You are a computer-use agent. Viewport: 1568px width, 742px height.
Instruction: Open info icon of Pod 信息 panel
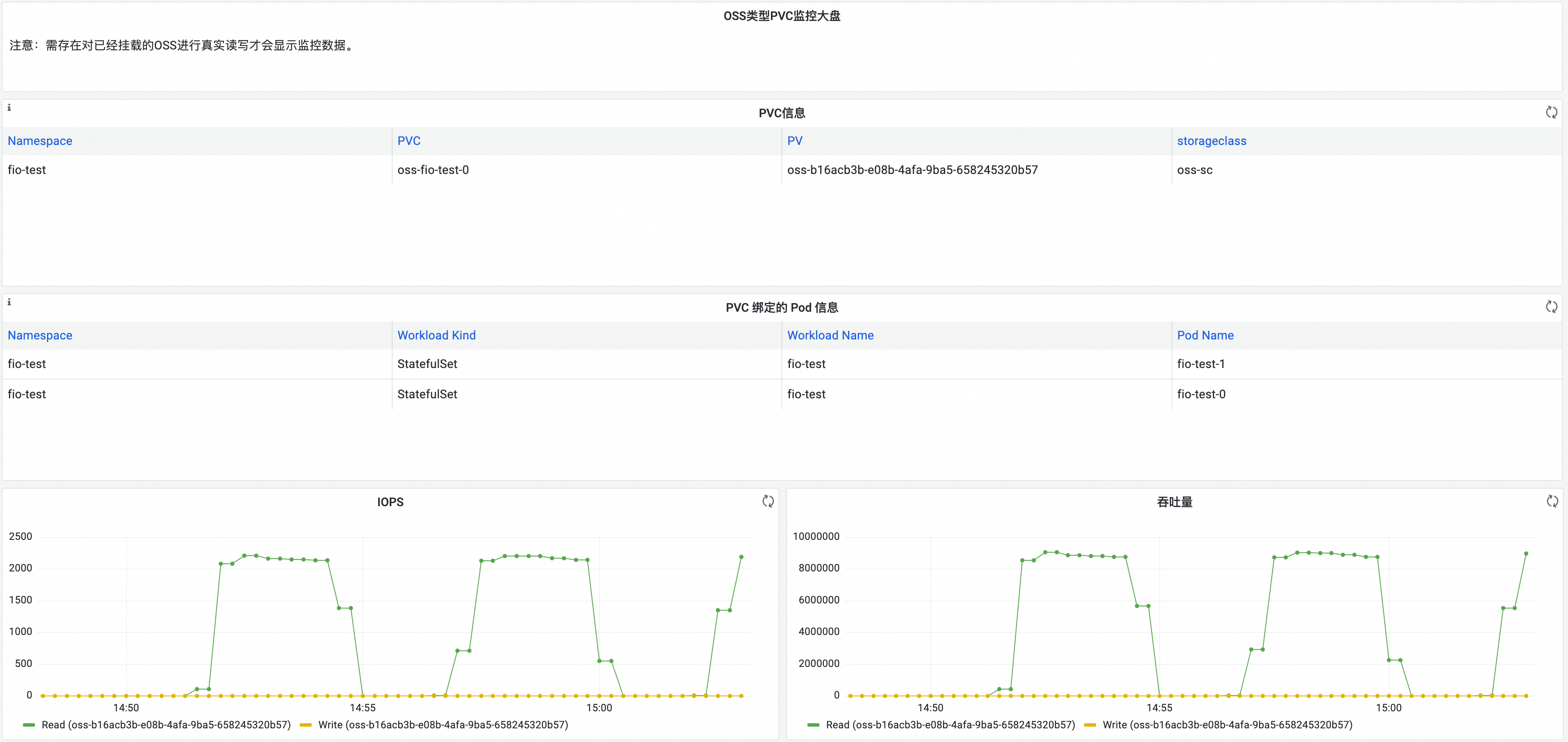(9, 302)
